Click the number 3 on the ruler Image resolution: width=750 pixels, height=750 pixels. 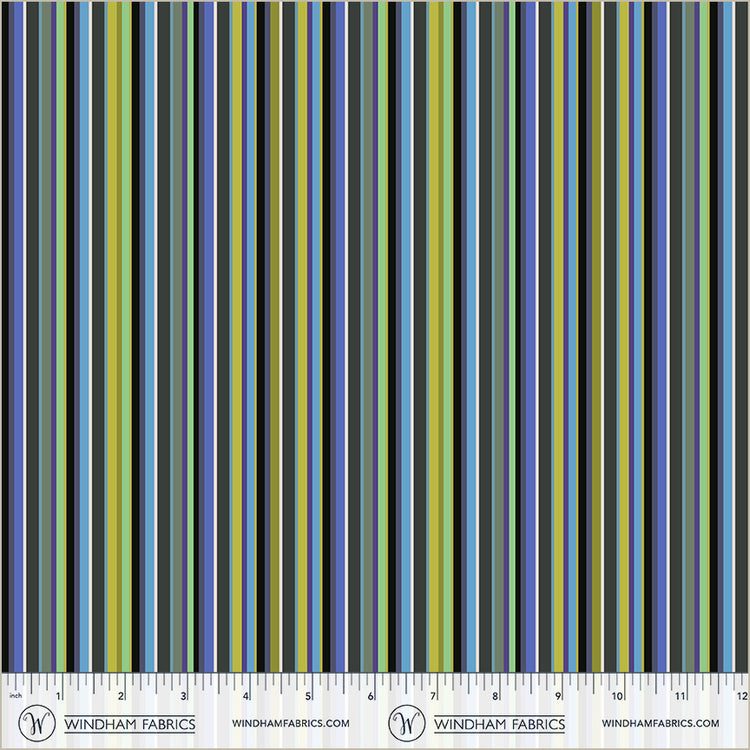[x=184, y=694]
